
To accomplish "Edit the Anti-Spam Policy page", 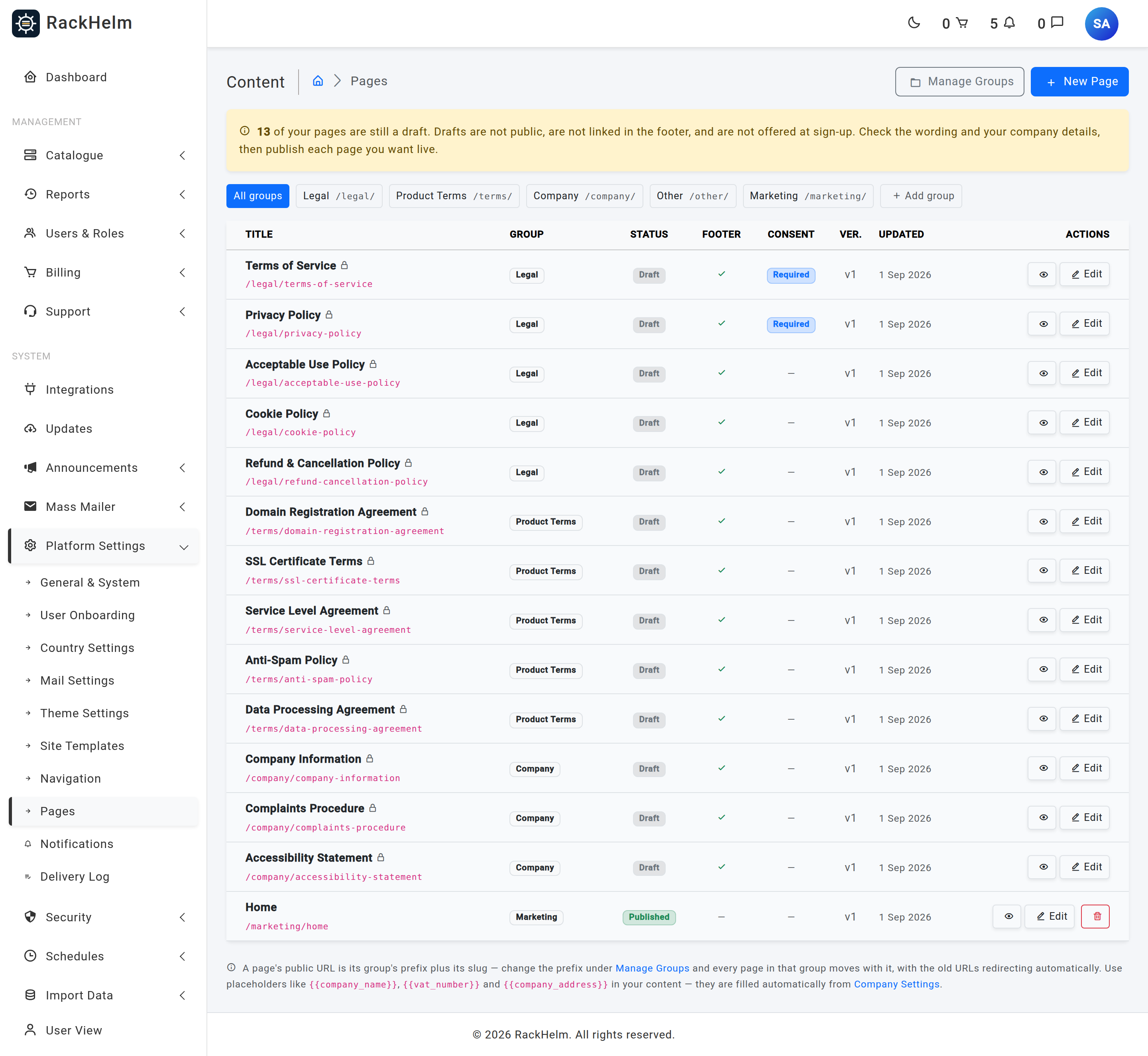I will coord(1085,669).
